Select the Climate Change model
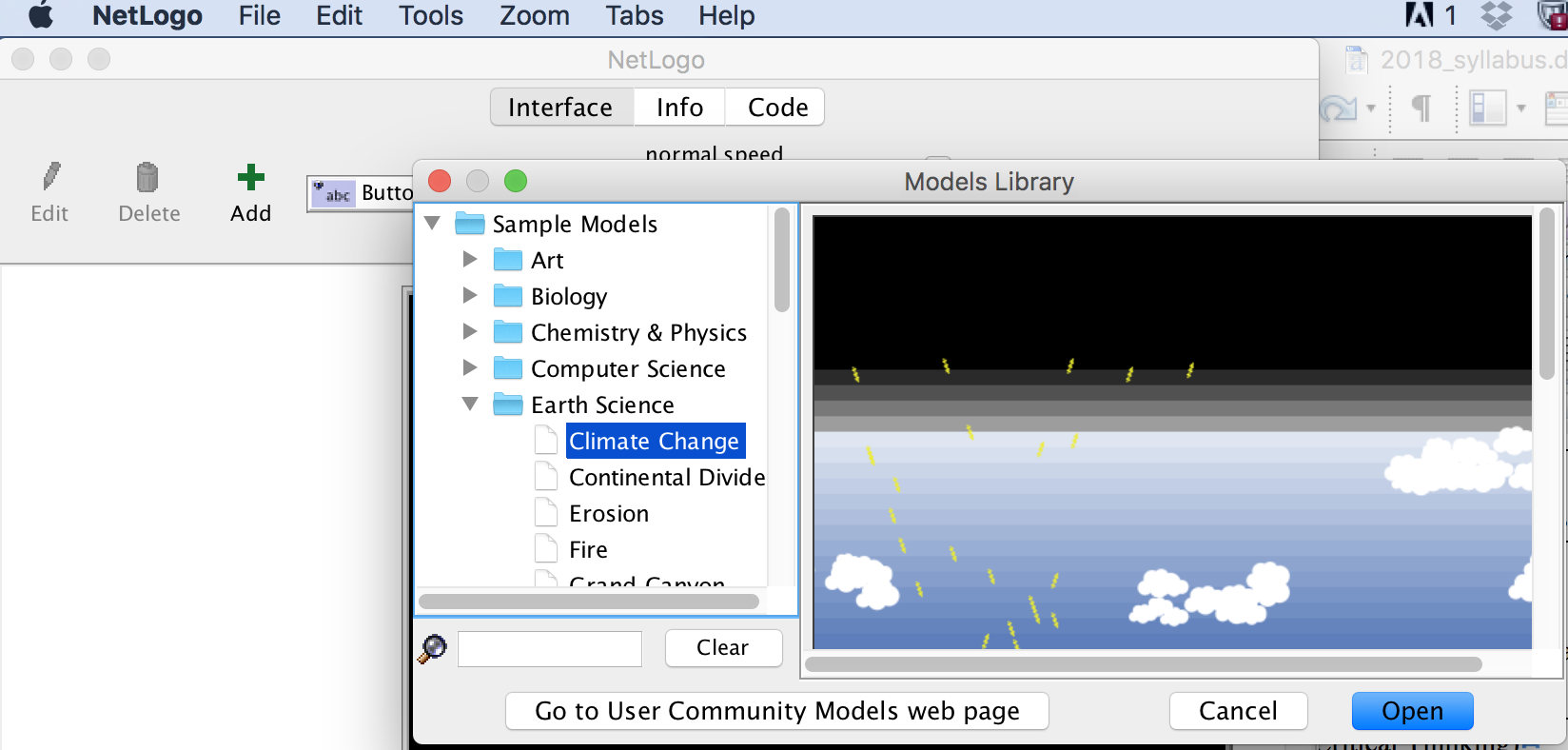1568x750 pixels. (655, 441)
